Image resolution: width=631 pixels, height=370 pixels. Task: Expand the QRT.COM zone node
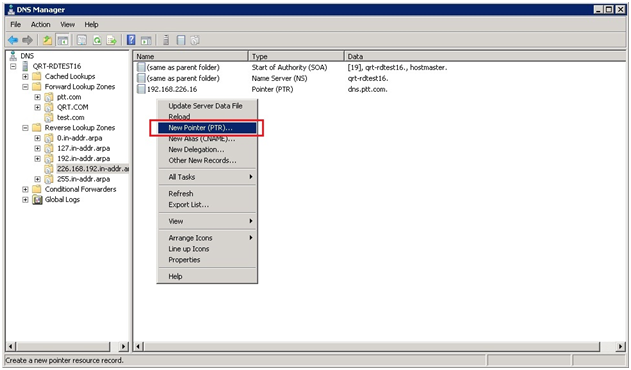pos(37,107)
